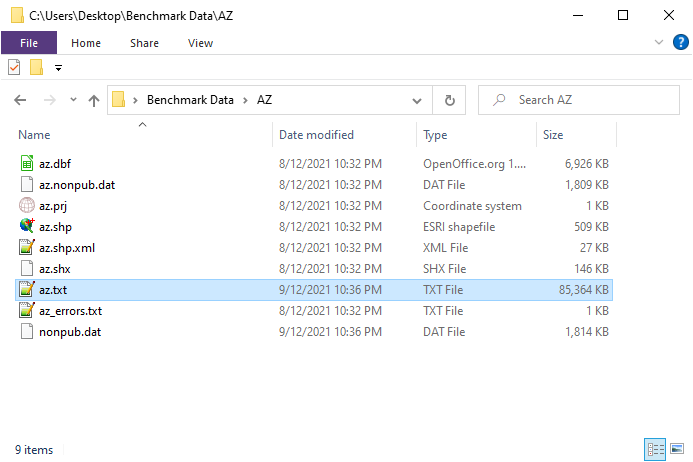Refresh the AZ folder view
The width and height of the screenshot is (693, 462).
(449, 100)
